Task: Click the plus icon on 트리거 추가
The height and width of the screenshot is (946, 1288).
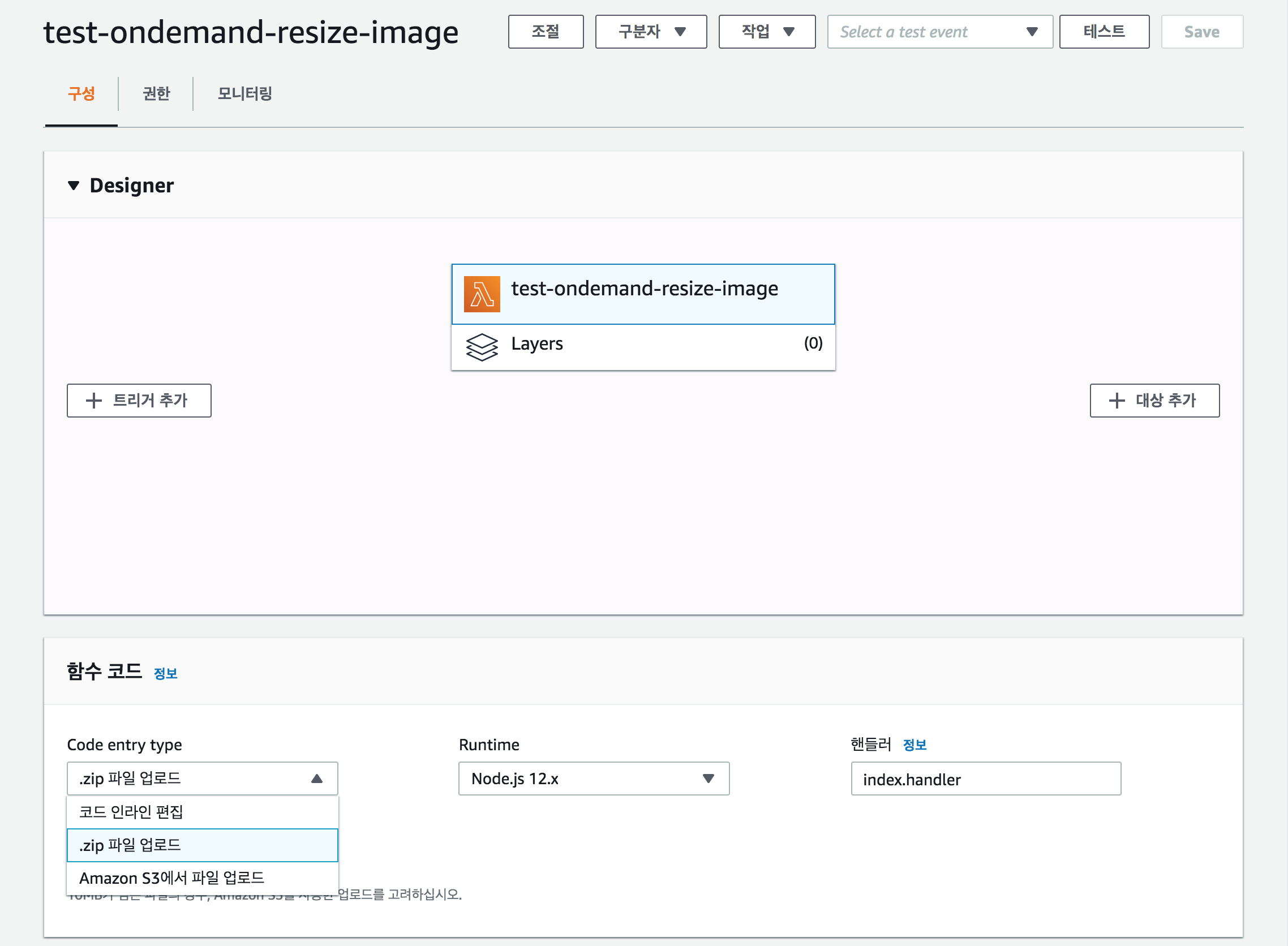Action: [93, 400]
